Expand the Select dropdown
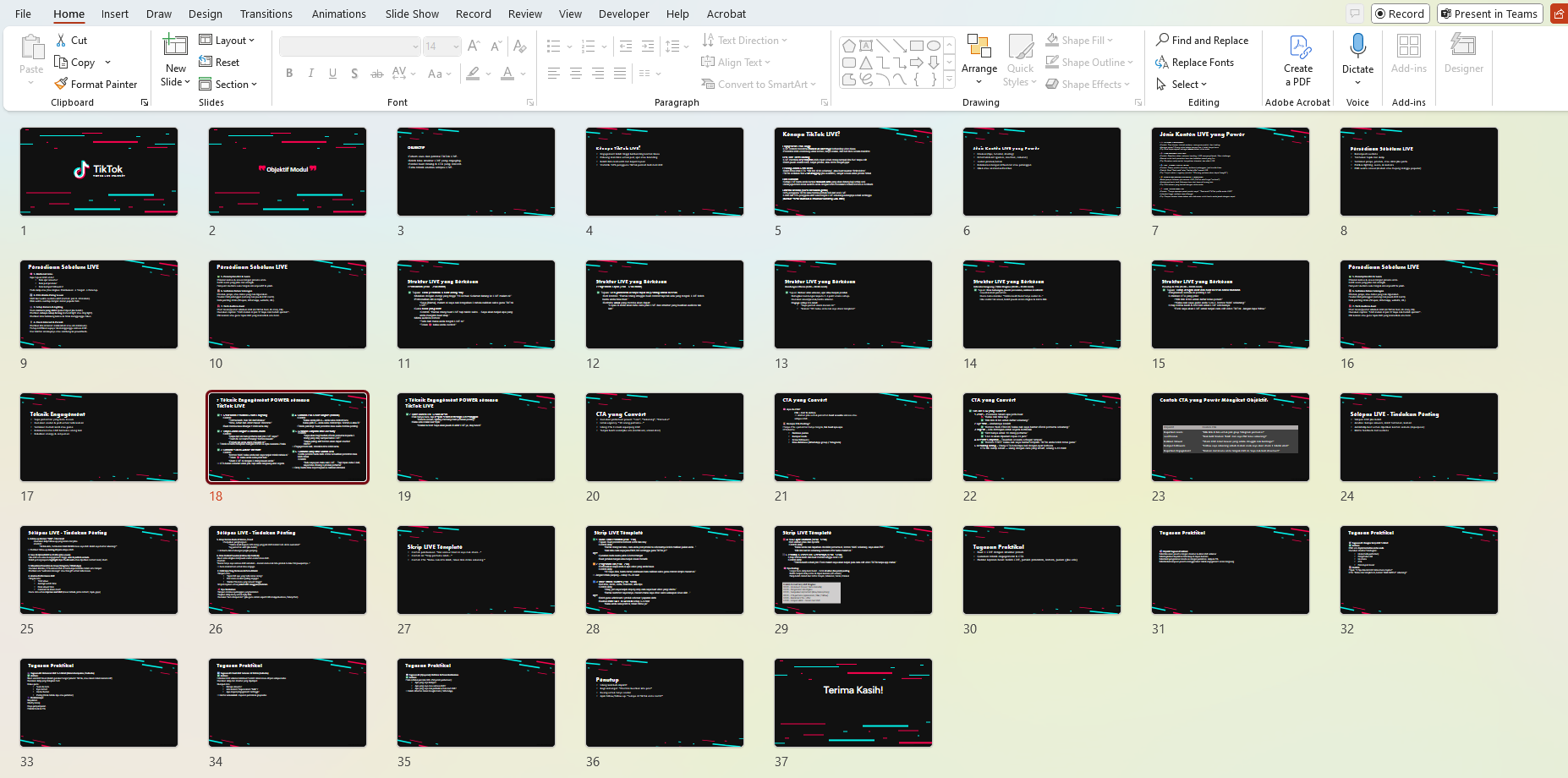 pos(1181,84)
